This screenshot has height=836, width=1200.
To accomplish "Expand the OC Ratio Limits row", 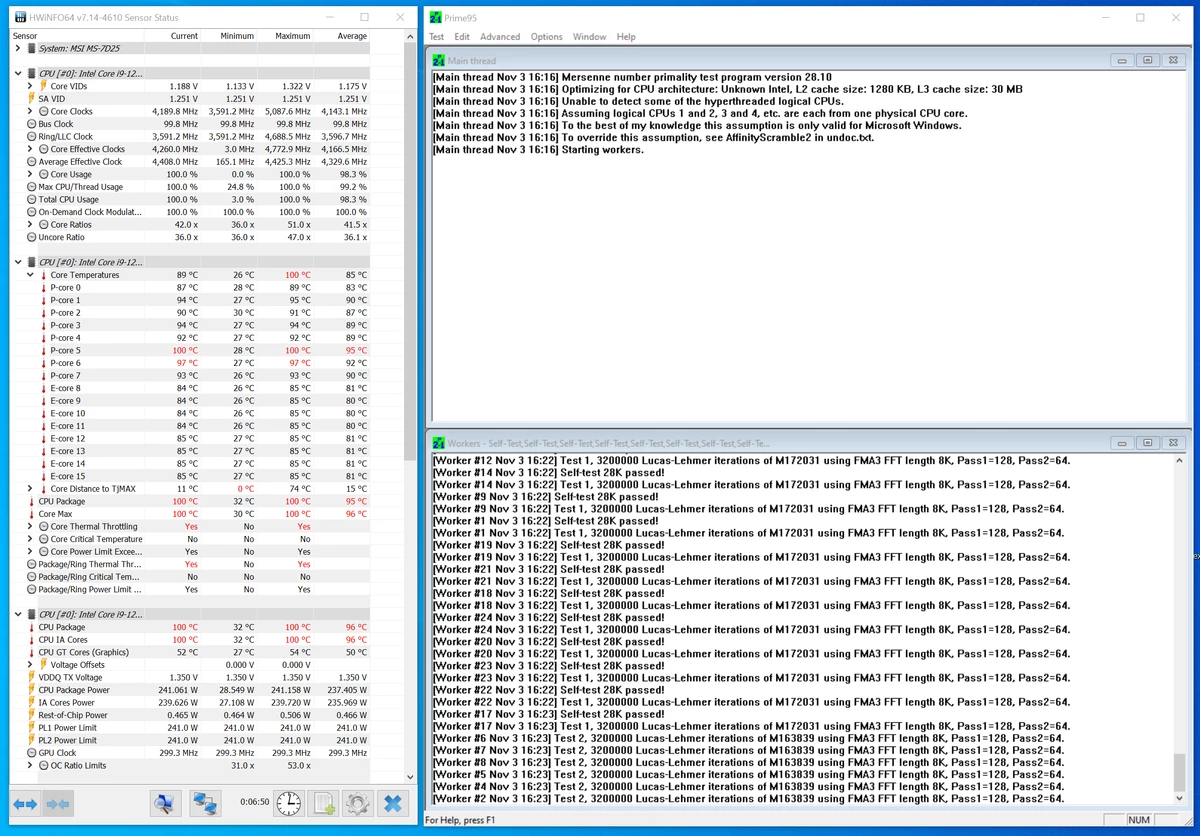I will 30,765.
